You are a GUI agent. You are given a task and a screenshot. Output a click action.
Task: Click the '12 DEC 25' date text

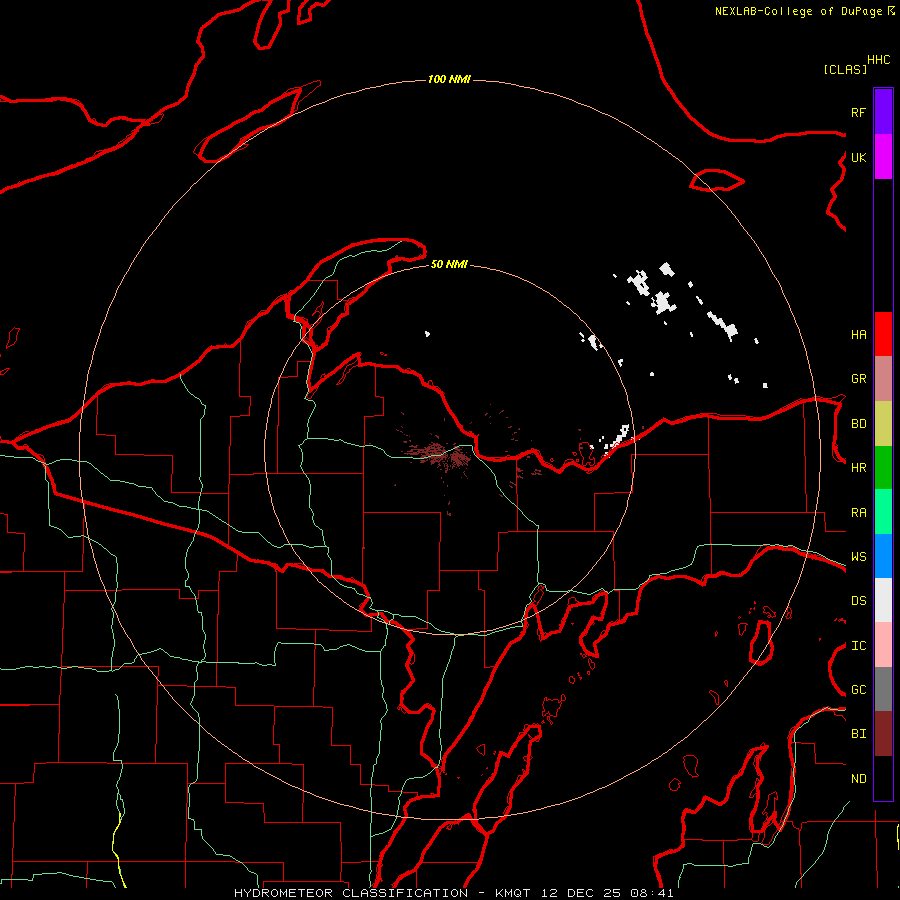[x=581, y=893]
